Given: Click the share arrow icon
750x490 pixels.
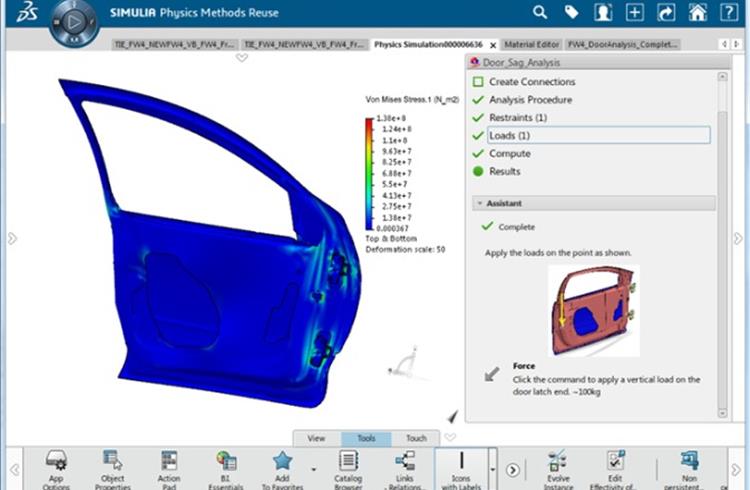Looking at the screenshot, I should coord(666,12).
